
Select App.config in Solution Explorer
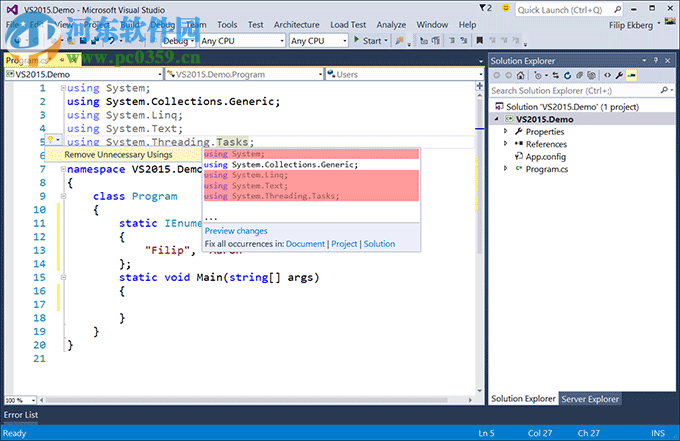tap(546, 157)
